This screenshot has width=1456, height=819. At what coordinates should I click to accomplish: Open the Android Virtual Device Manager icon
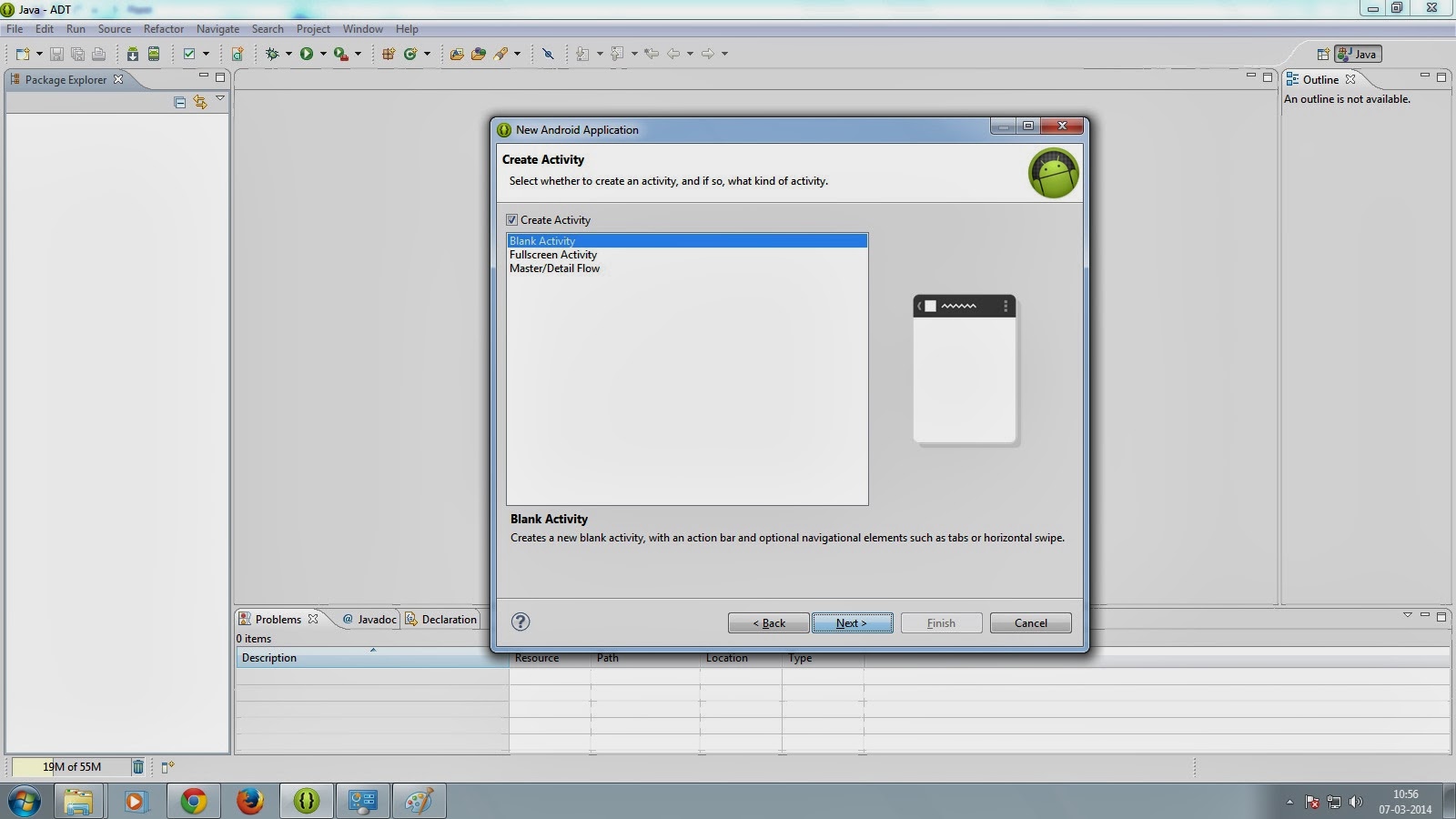[x=154, y=54]
